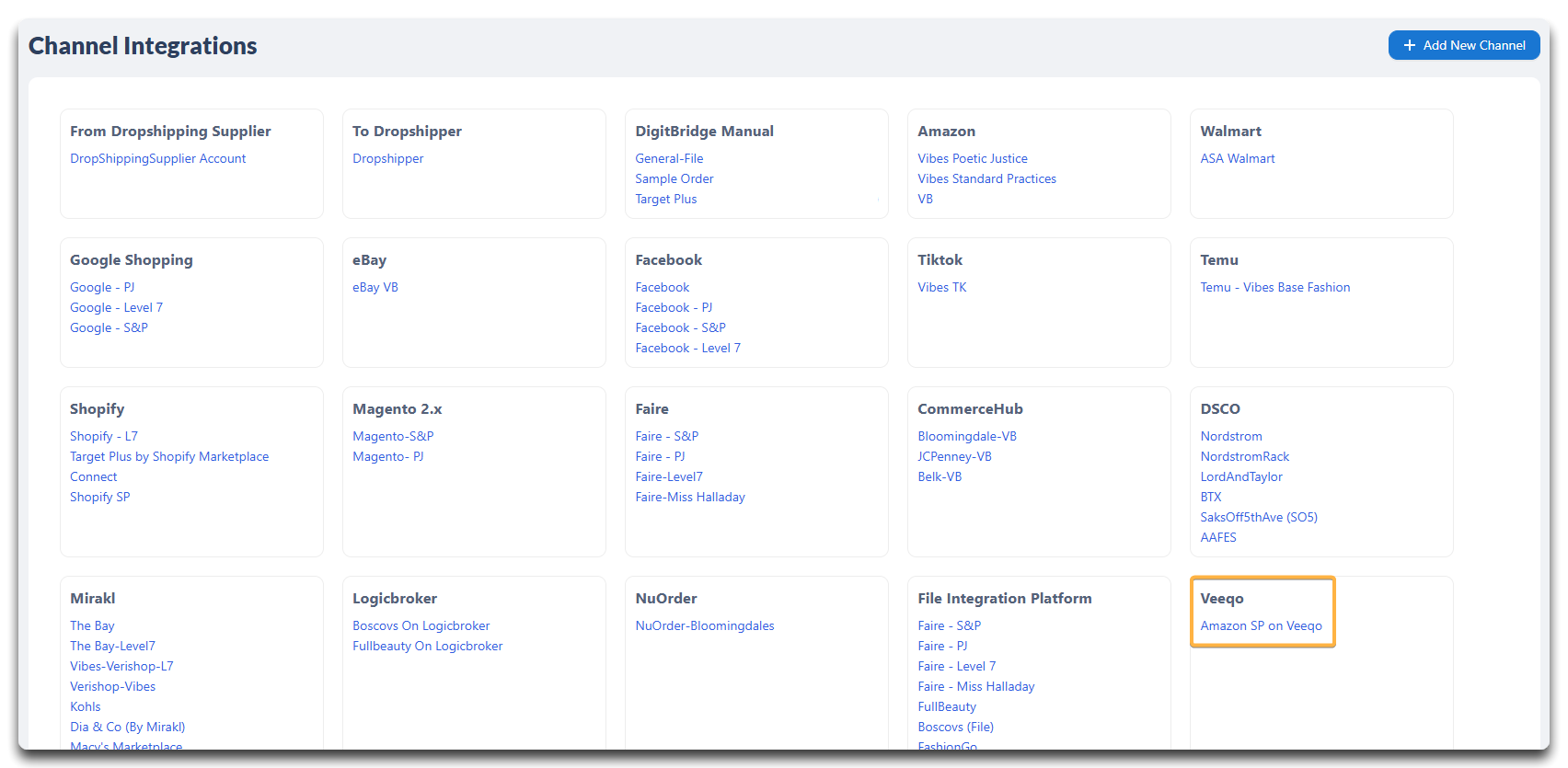This screenshot has height=768, width=1568.
Task: Open Google - PJ channel
Action: coord(102,287)
